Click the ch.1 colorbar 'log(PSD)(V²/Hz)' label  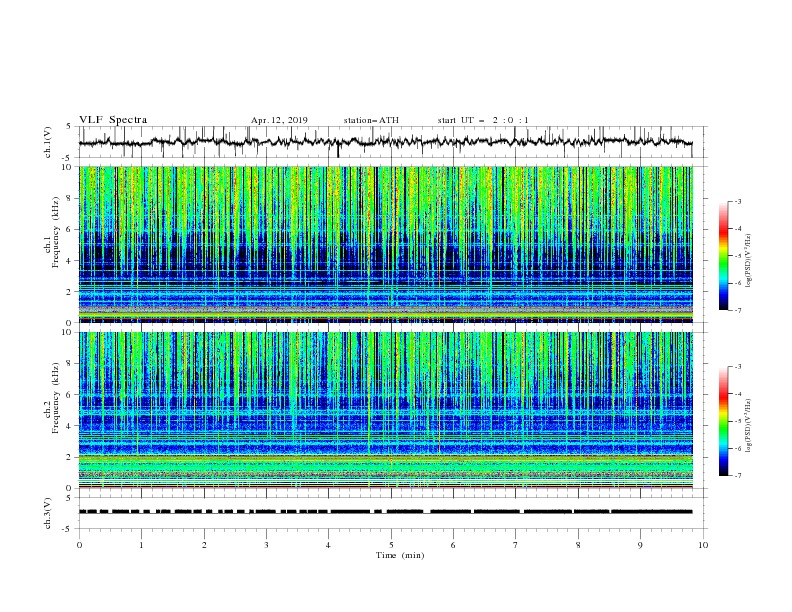(x=749, y=260)
